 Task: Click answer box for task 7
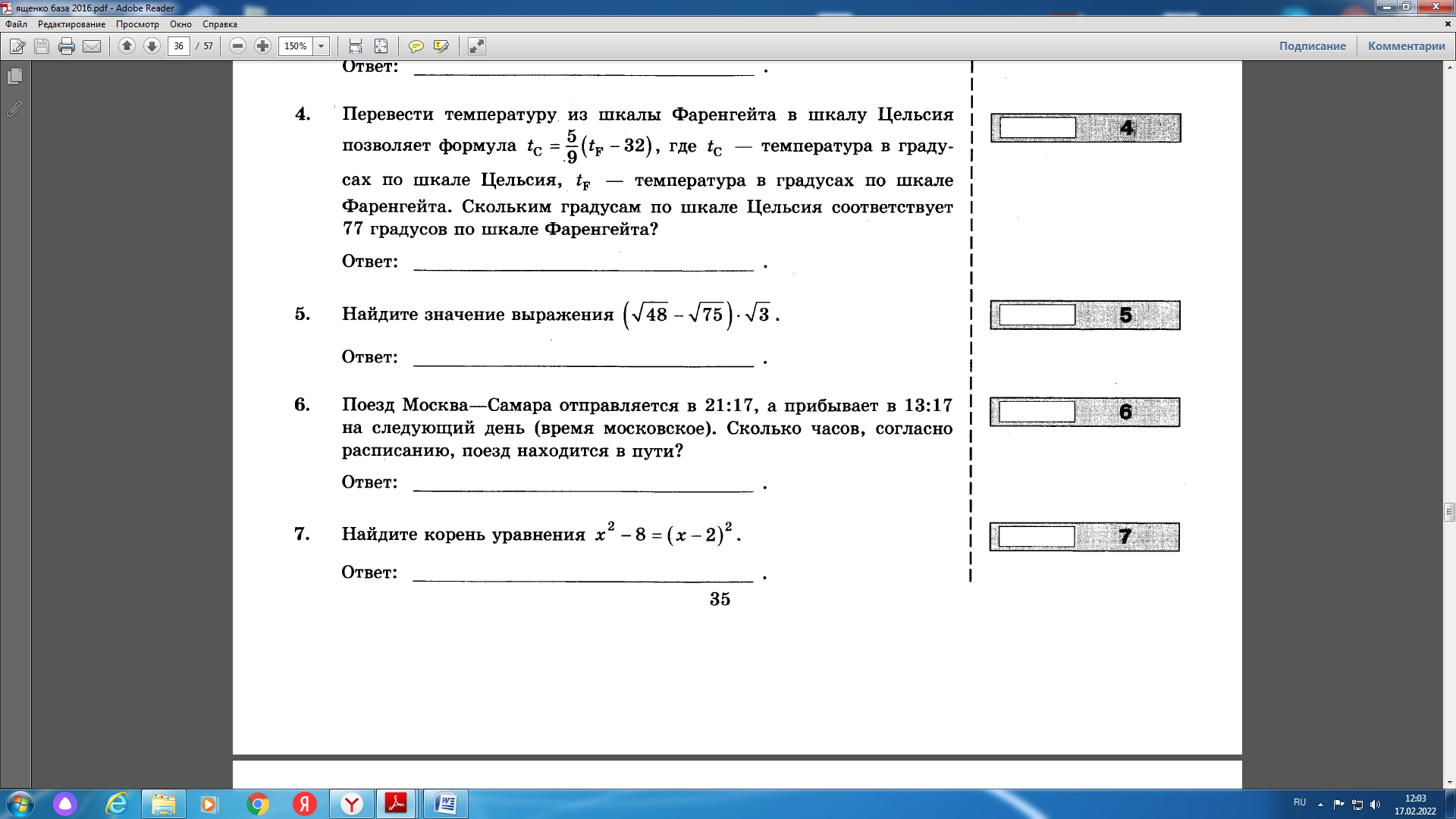pos(1037,536)
